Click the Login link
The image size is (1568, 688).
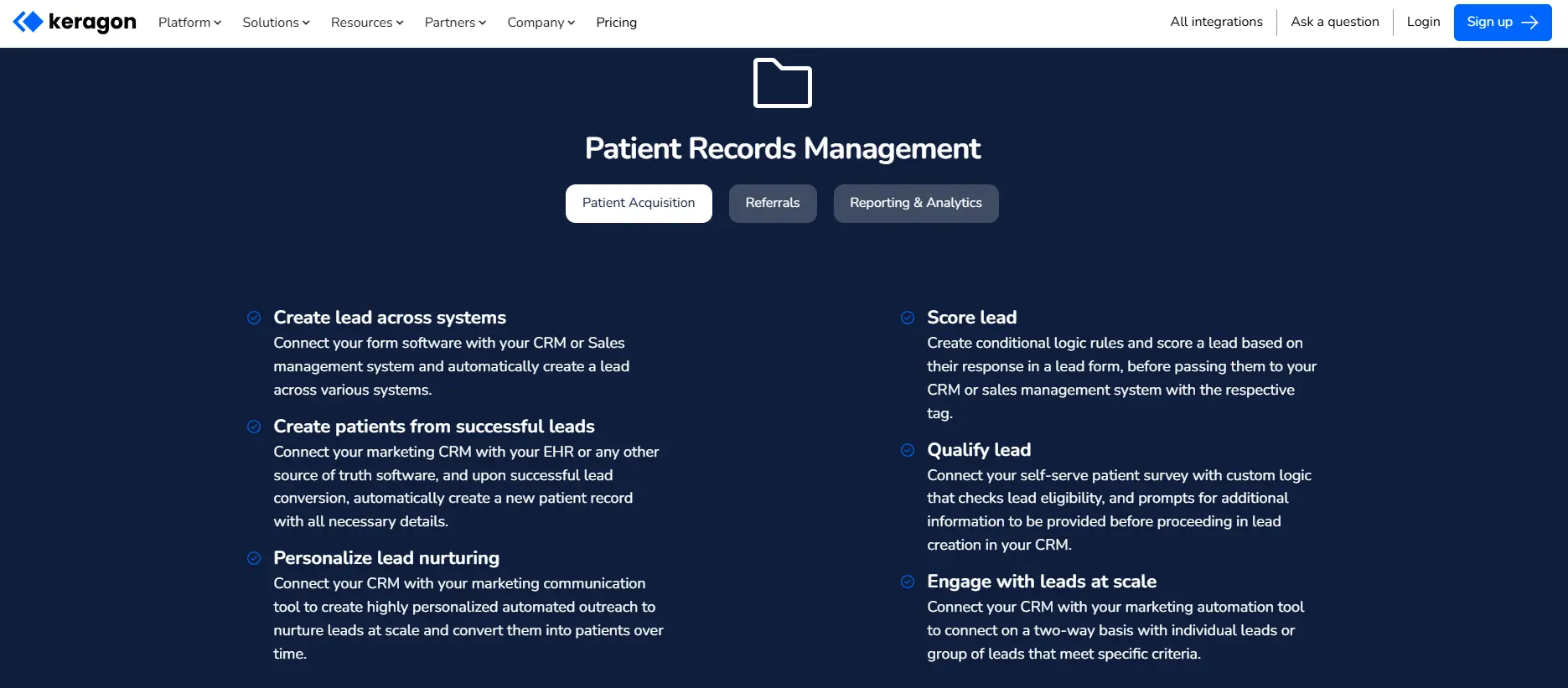[x=1424, y=22]
